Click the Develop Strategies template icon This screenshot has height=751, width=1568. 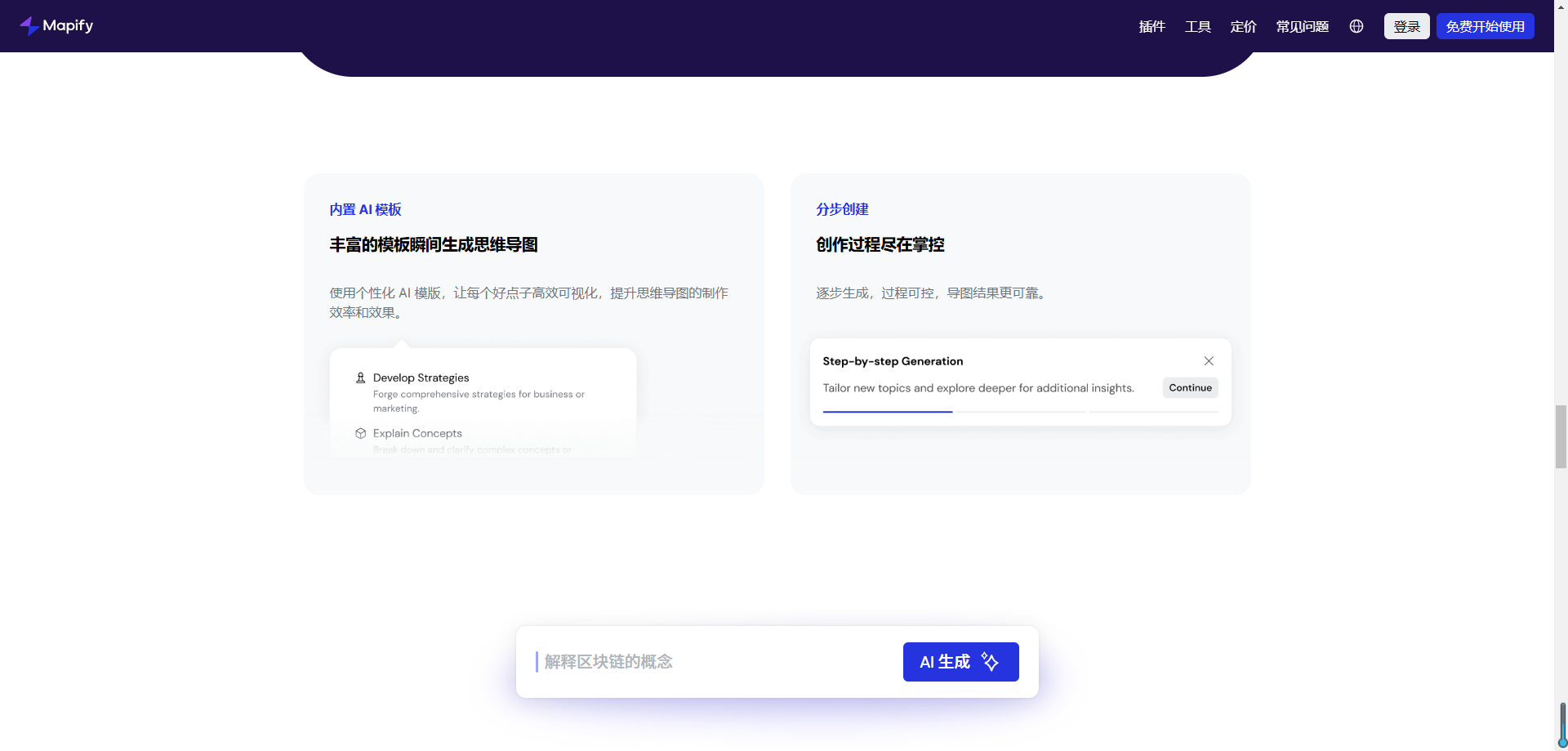360,378
